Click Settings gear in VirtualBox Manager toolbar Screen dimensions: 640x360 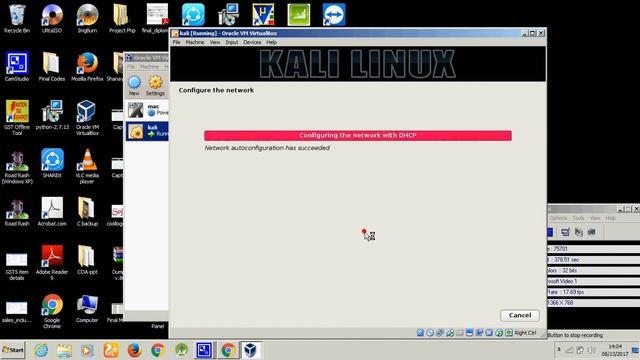point(155,86)
